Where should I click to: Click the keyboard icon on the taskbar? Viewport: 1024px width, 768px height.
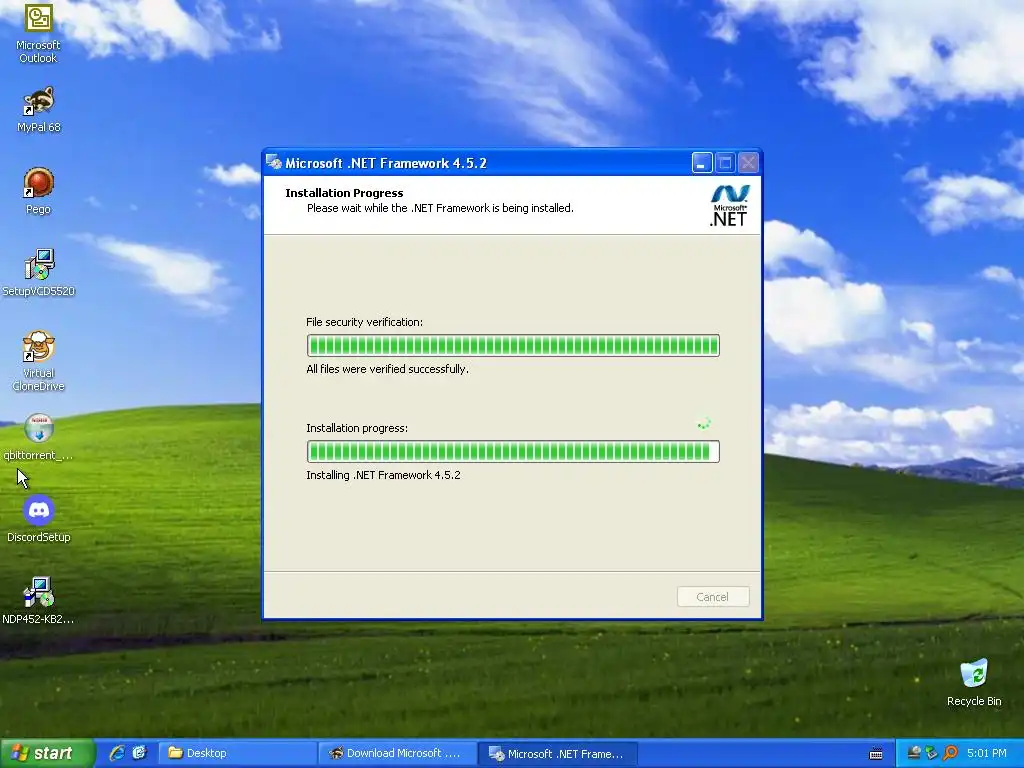pyautogui.click(x=876, y=754)
